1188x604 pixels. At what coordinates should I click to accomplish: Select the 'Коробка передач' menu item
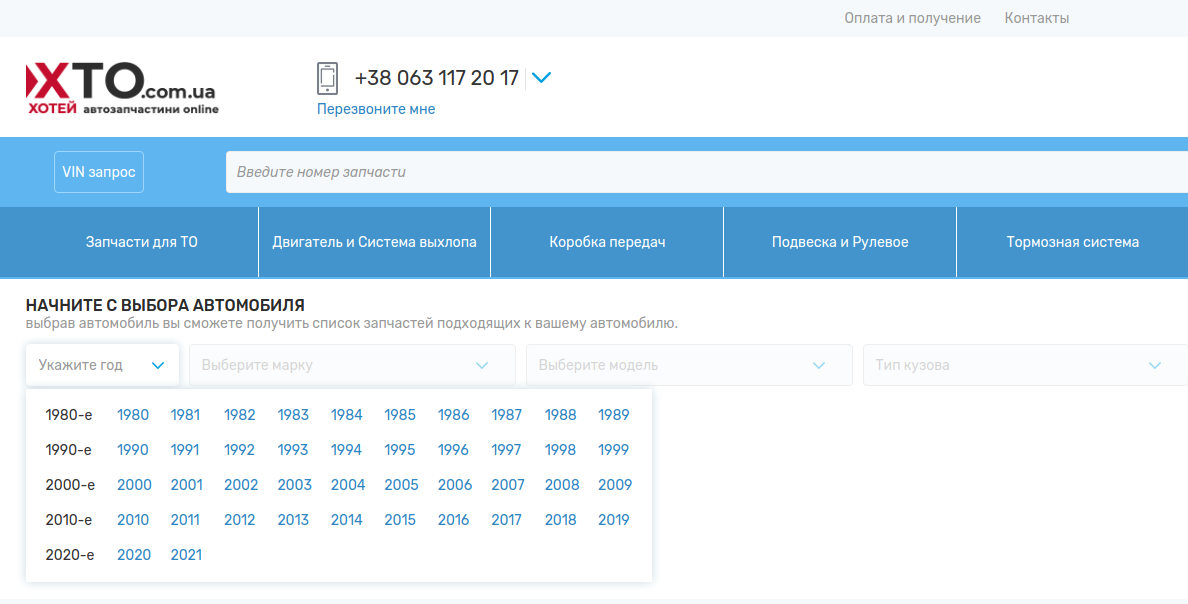coord(607,242)
